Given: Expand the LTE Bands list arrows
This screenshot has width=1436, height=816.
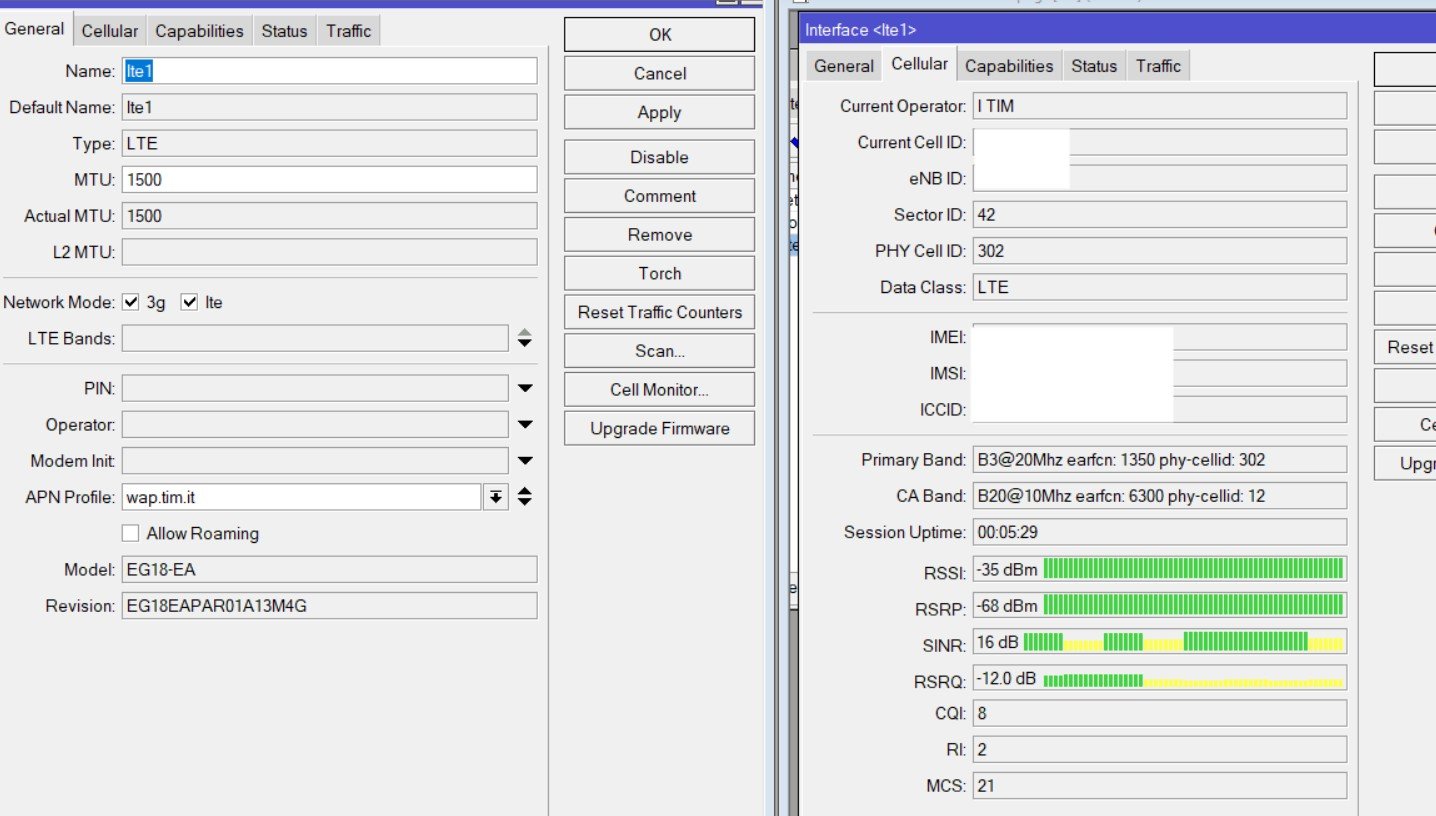Looking at the screenshot, I should pyautogui.click(x=525, y=339).
